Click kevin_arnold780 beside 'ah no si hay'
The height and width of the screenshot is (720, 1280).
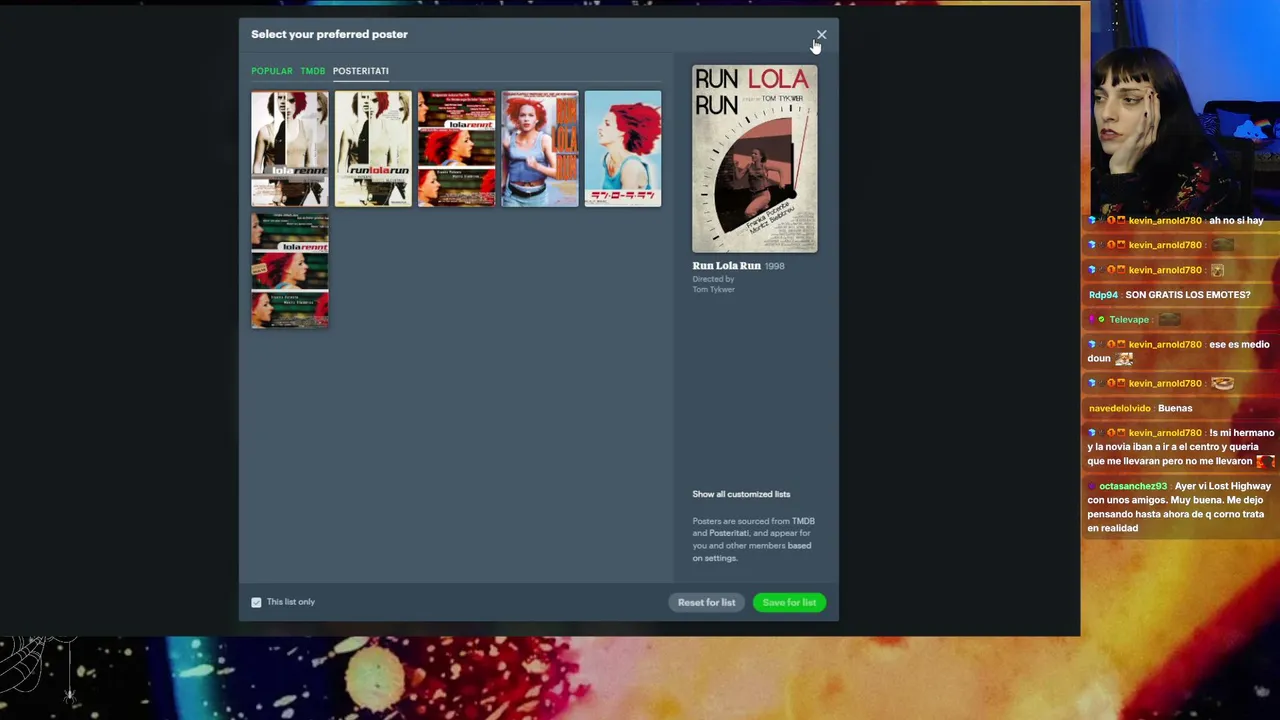point(1165,221)
